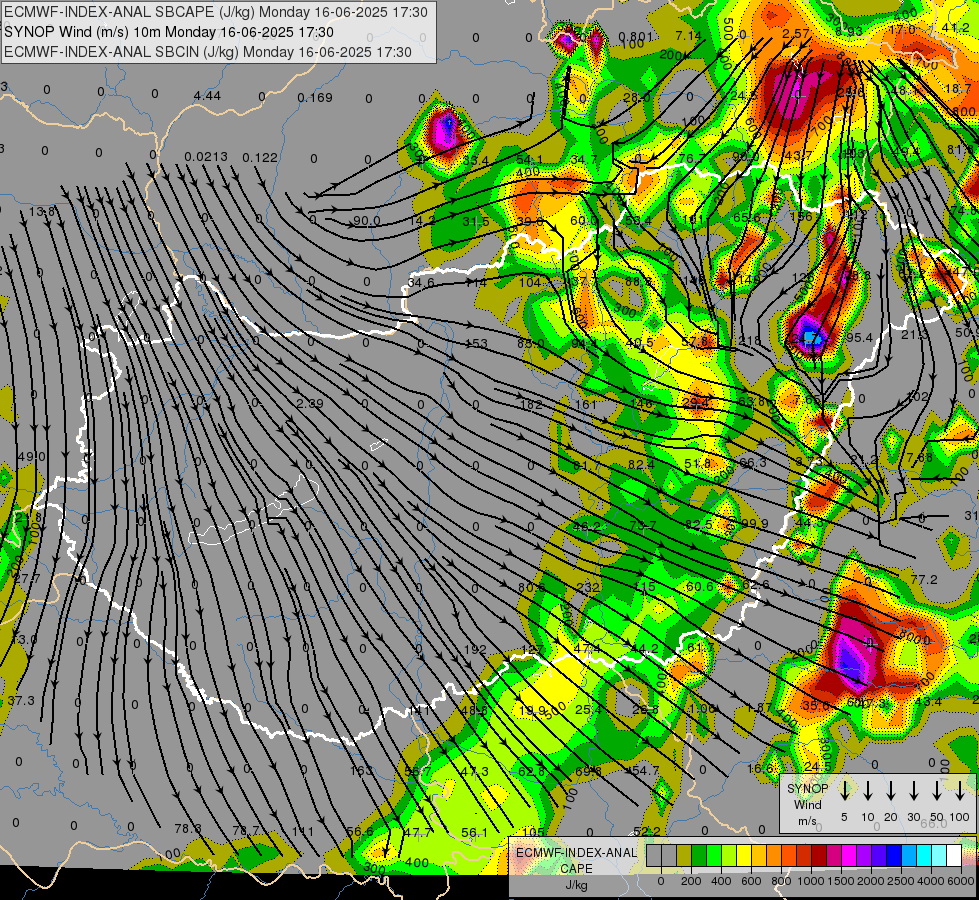Select the SBCAPE title line

coord(216,12)
